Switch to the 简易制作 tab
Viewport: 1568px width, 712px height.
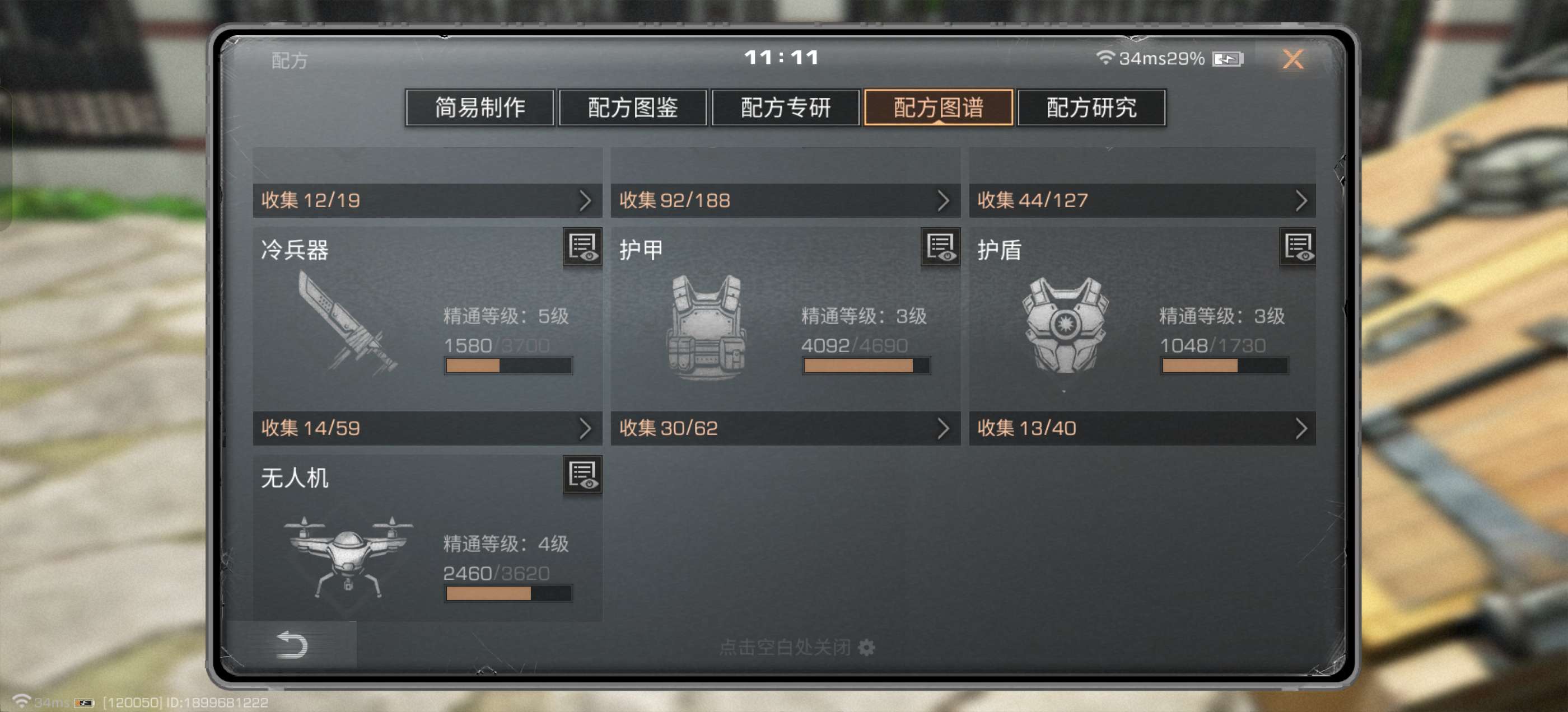(x=480, y=107)
